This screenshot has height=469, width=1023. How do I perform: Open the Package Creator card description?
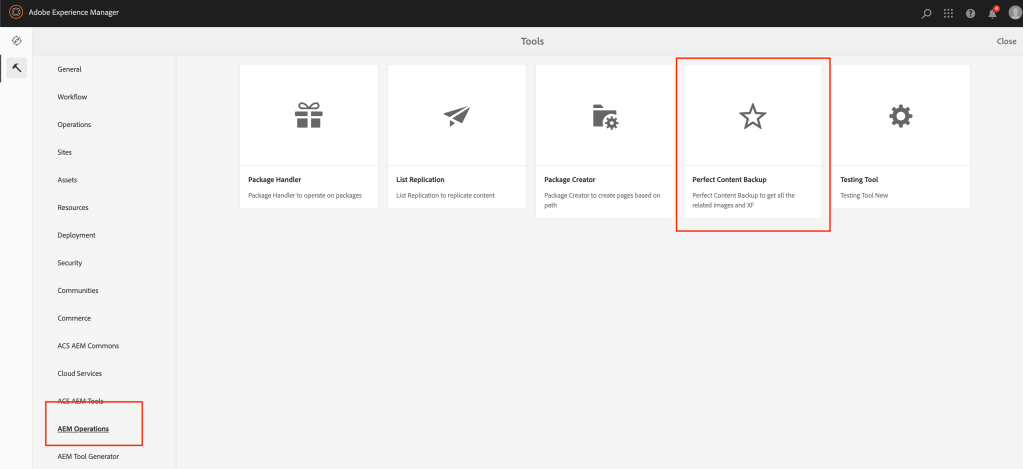(602, 200)
